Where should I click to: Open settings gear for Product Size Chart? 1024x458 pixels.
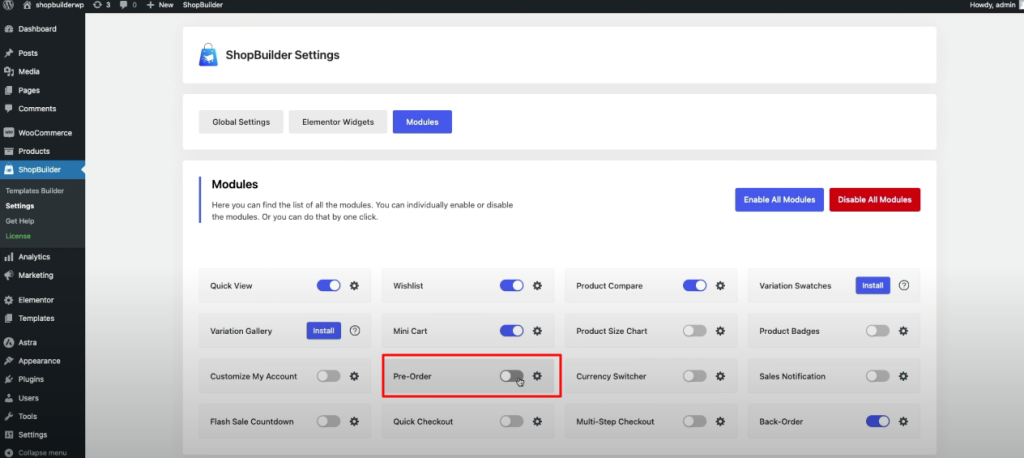point(720,331)
